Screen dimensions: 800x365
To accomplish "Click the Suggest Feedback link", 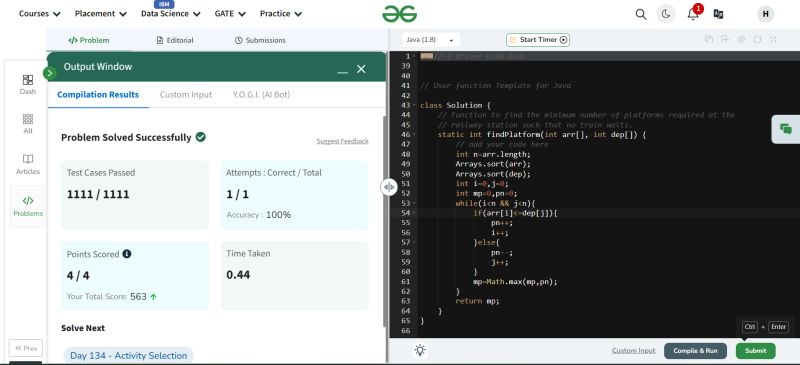I will pyautogui.click(x=342, y=141).
